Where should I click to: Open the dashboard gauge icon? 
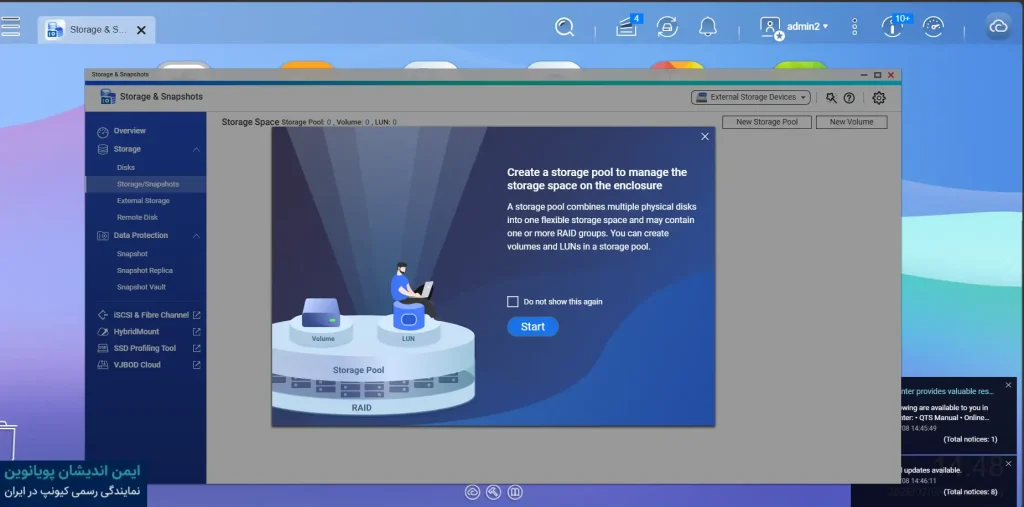coord(933,27)
